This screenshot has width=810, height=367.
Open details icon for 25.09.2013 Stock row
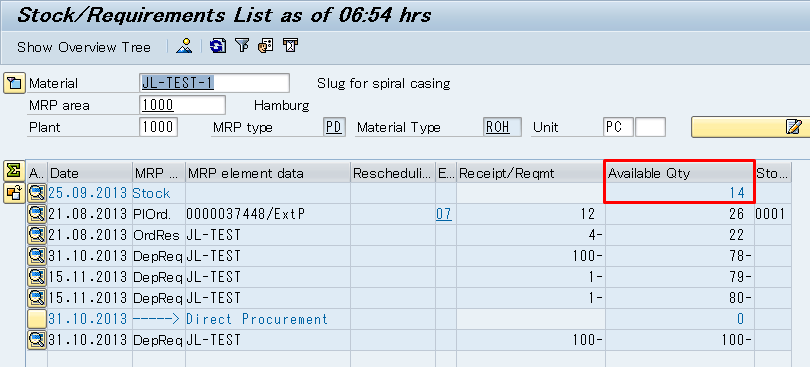(37, 193)
